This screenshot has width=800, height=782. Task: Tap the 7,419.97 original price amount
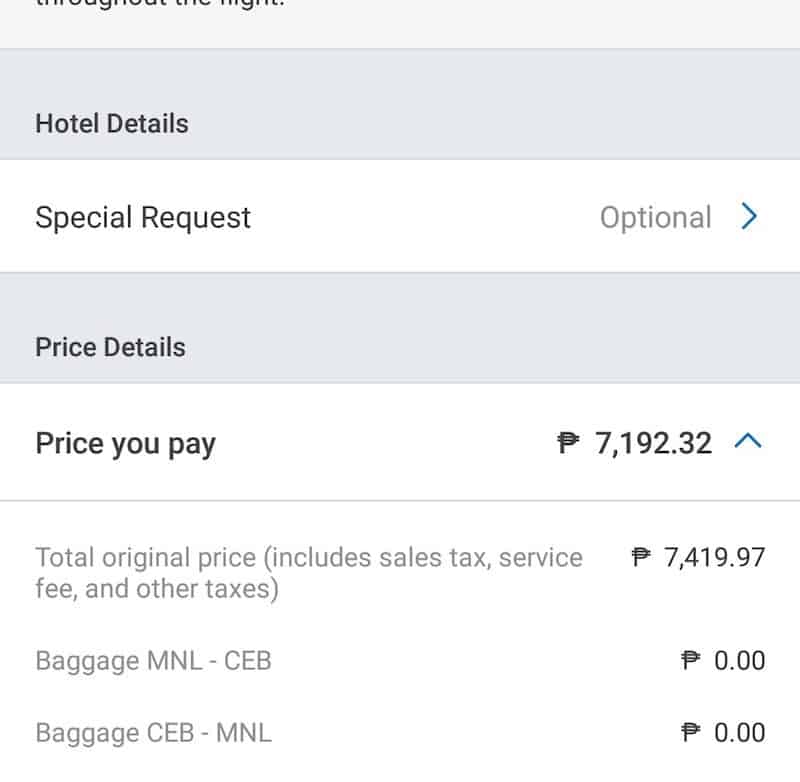[714, 557]
